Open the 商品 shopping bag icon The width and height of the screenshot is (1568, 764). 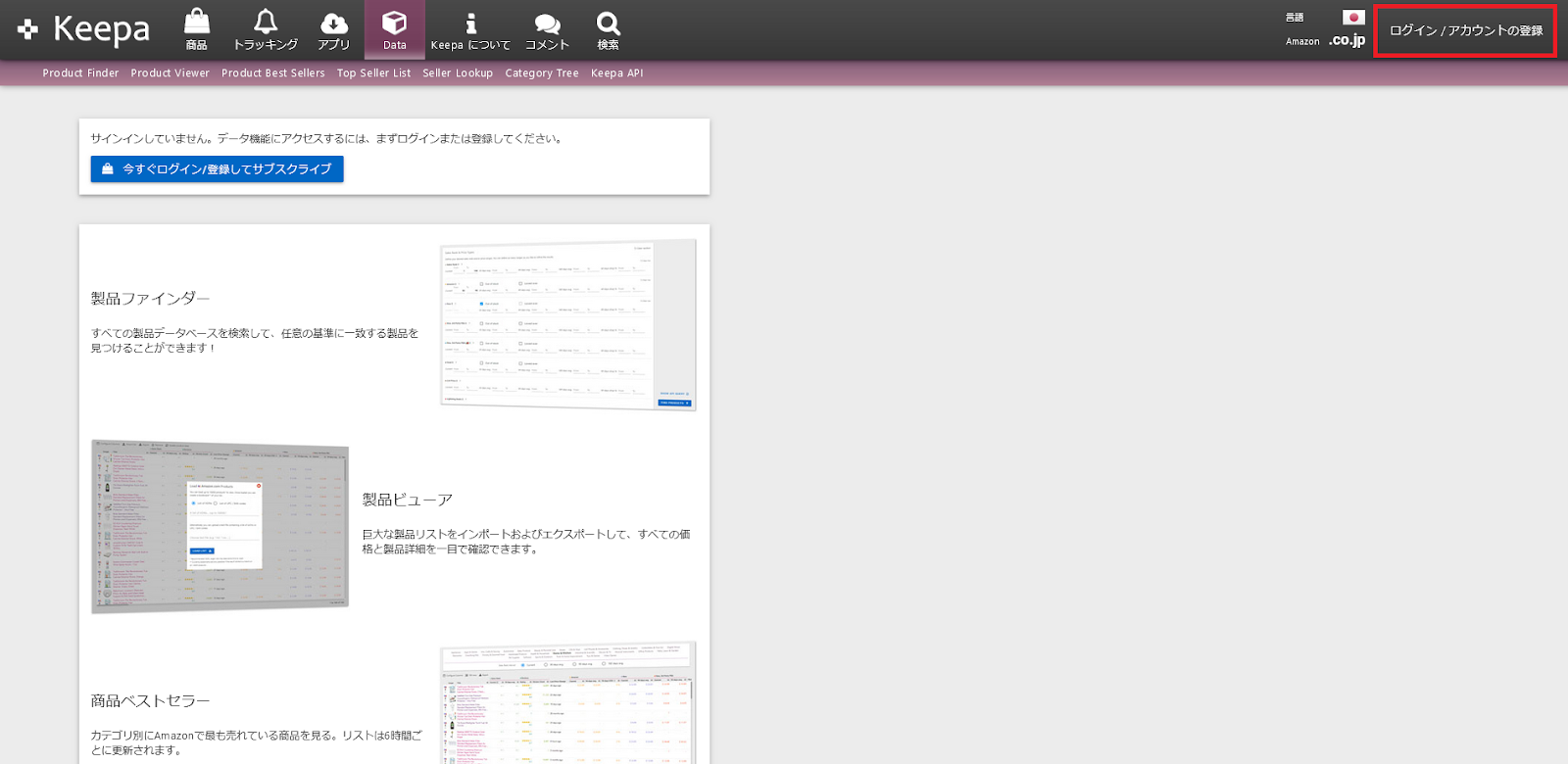[x=197, y=29]
